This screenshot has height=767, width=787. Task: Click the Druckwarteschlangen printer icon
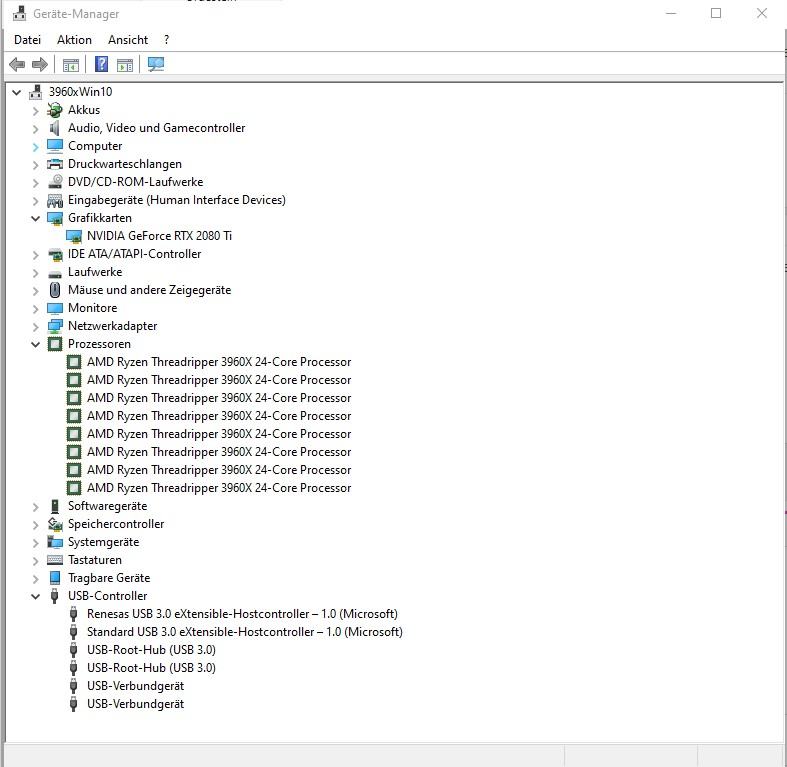tap(55, 164)
